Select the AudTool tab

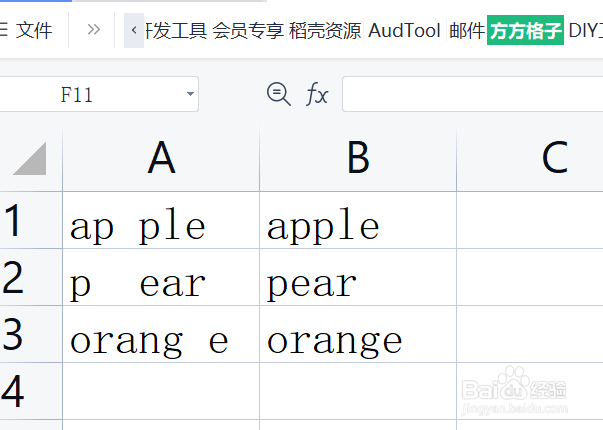point(404,30)
